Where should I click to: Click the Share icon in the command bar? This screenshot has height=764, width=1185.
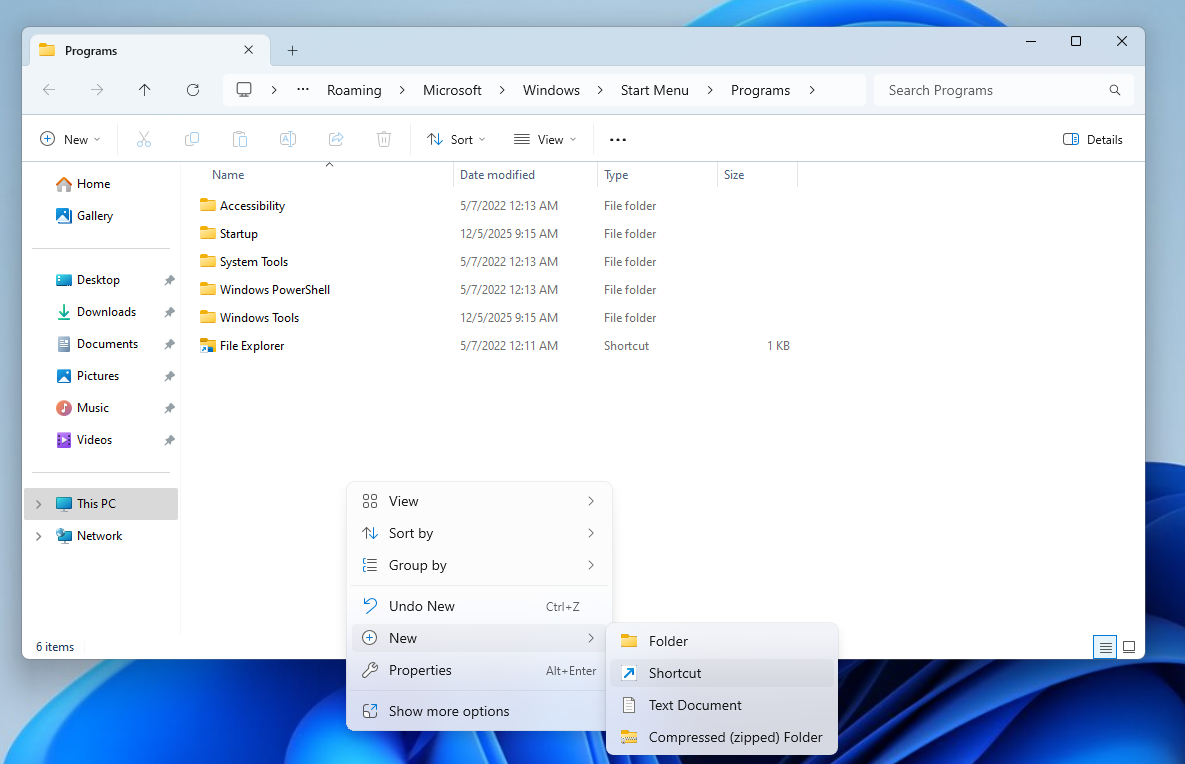click(336, 139)
